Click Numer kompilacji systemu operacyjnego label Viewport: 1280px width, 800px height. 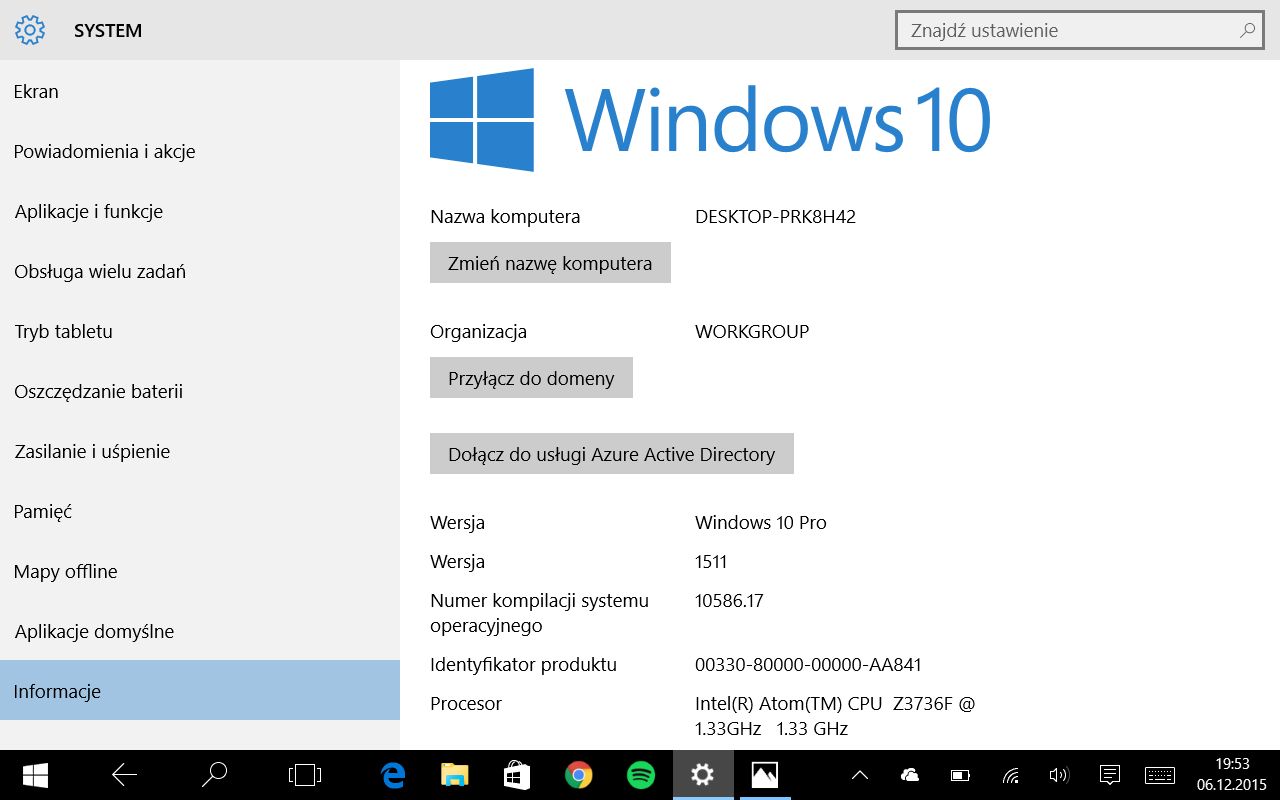[x=539, y=613]
